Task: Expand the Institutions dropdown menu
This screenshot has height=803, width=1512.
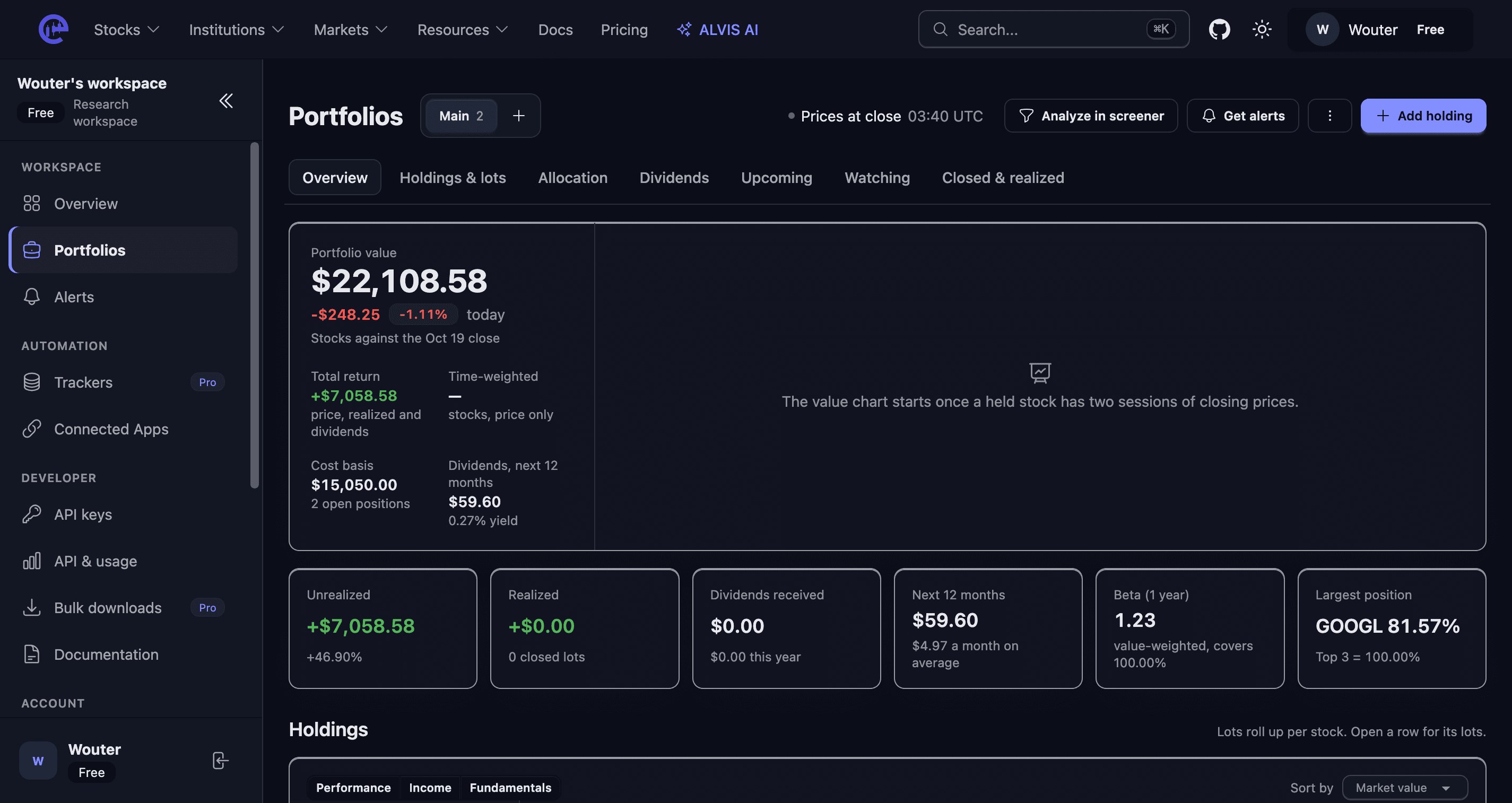Action: (x=237, y=29)
